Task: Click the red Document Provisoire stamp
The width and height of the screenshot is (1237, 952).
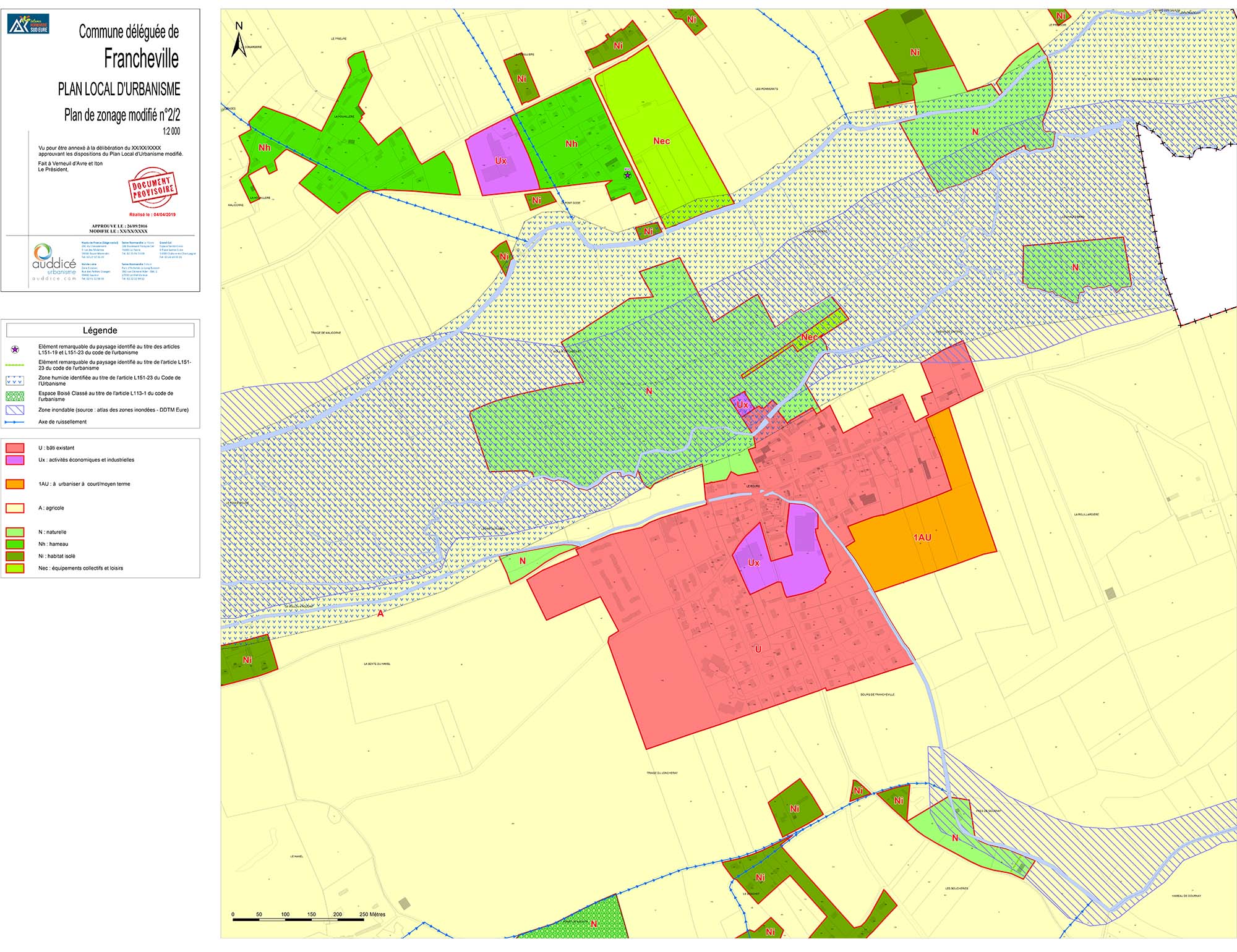Action: point(152,187)
